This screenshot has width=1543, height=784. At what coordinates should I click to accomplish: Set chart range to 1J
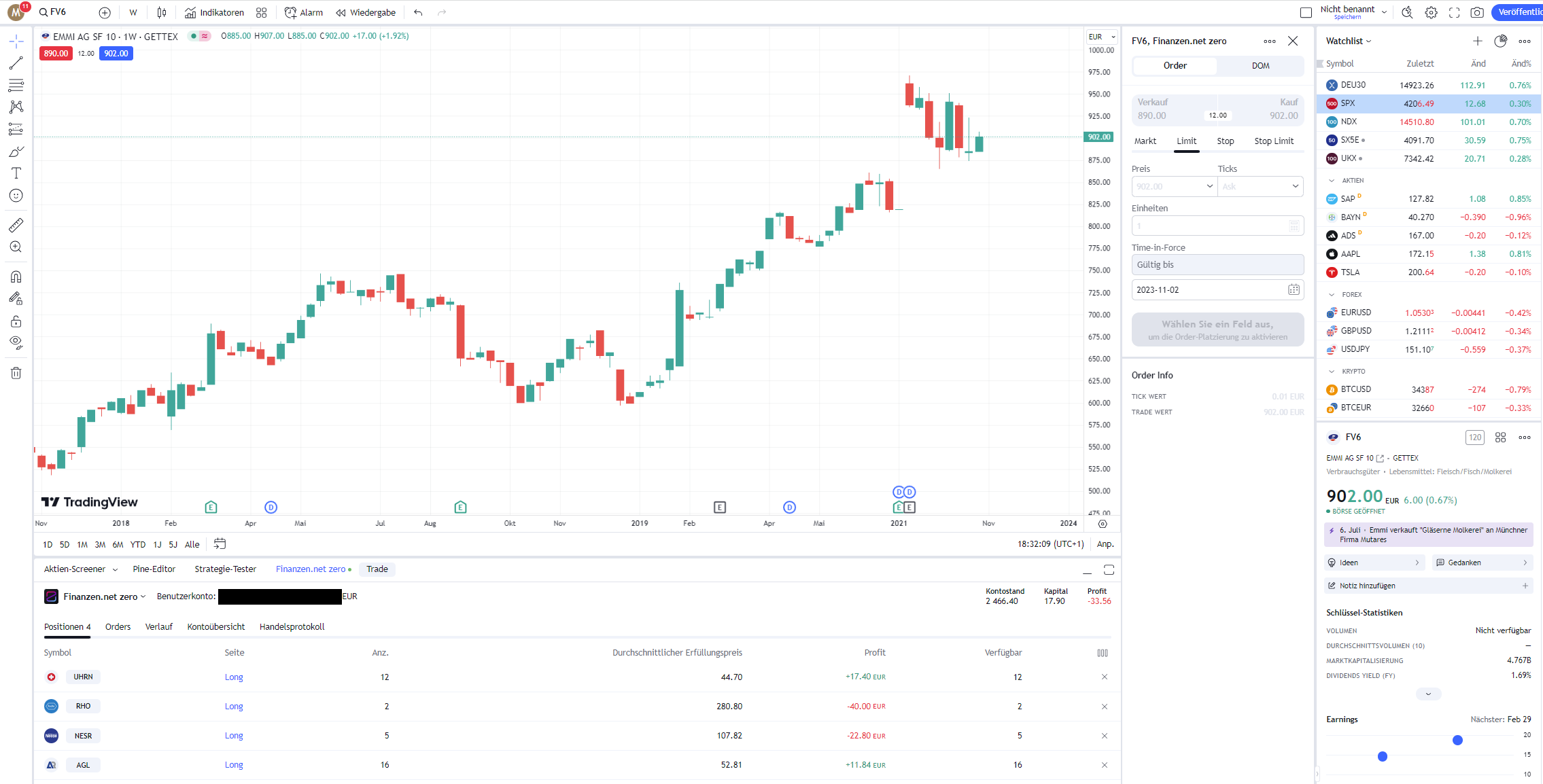coord(157,544)
